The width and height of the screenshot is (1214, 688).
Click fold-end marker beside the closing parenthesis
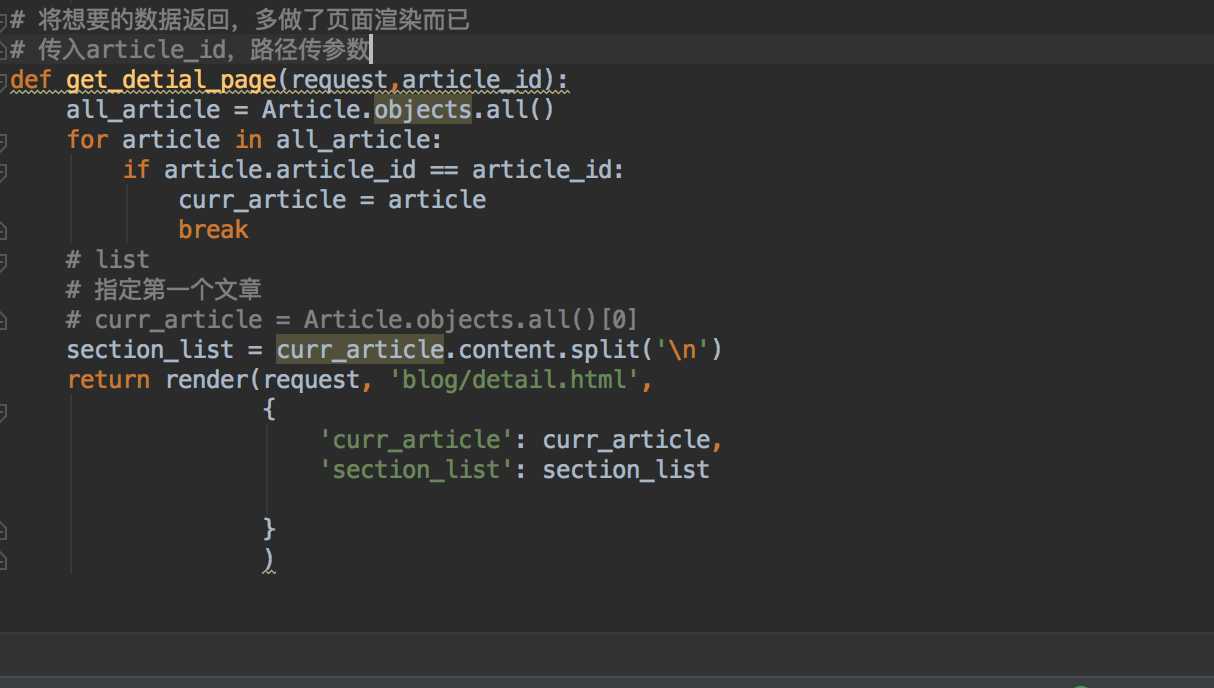(3, 559)
